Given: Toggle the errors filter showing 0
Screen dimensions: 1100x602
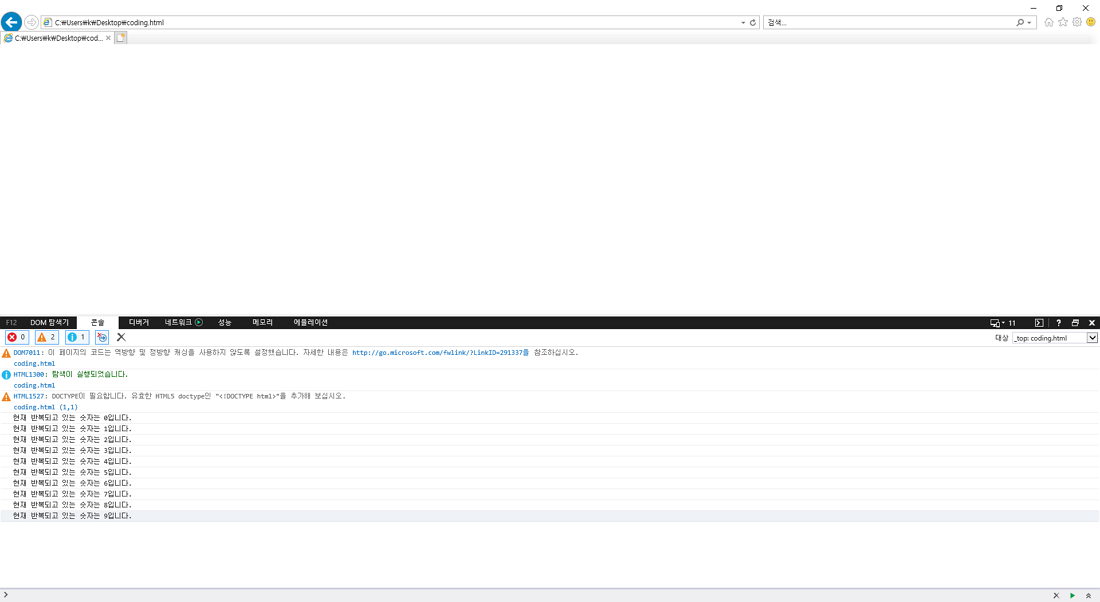Looking at the screenshot, I should tap(17, 337).
